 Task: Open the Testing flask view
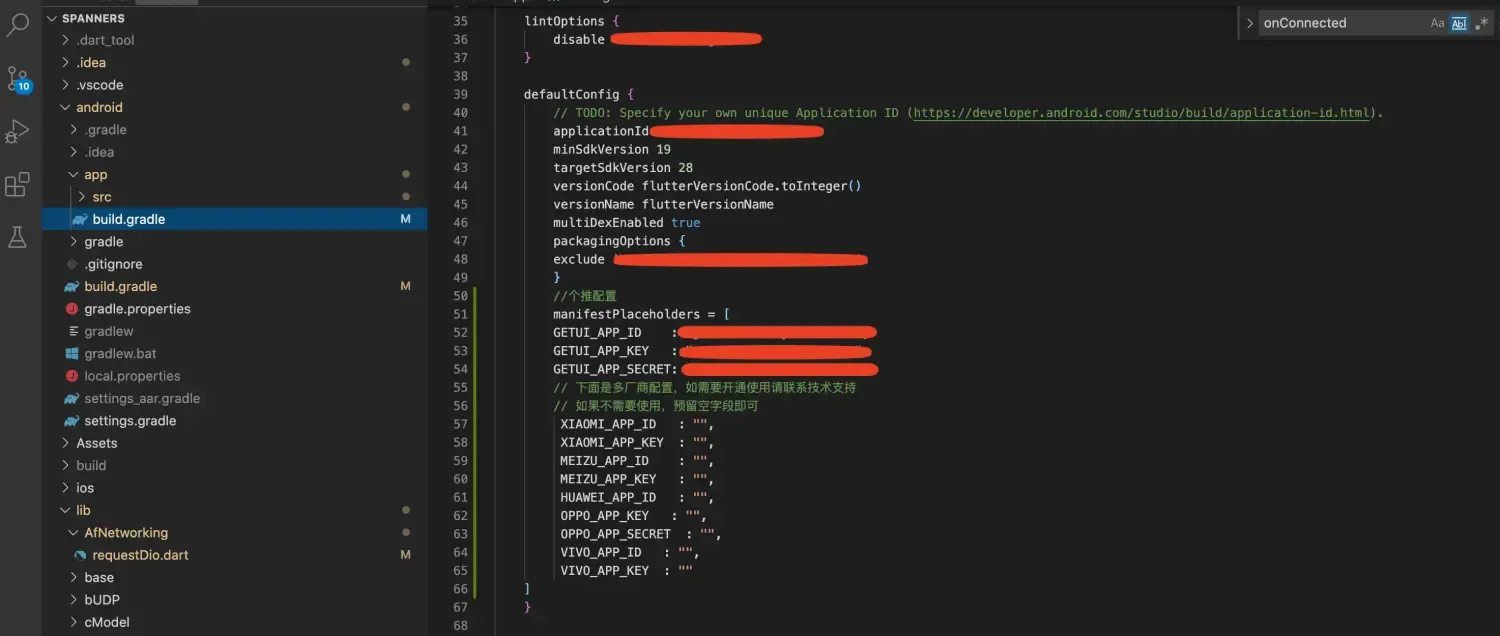point(18,237)
